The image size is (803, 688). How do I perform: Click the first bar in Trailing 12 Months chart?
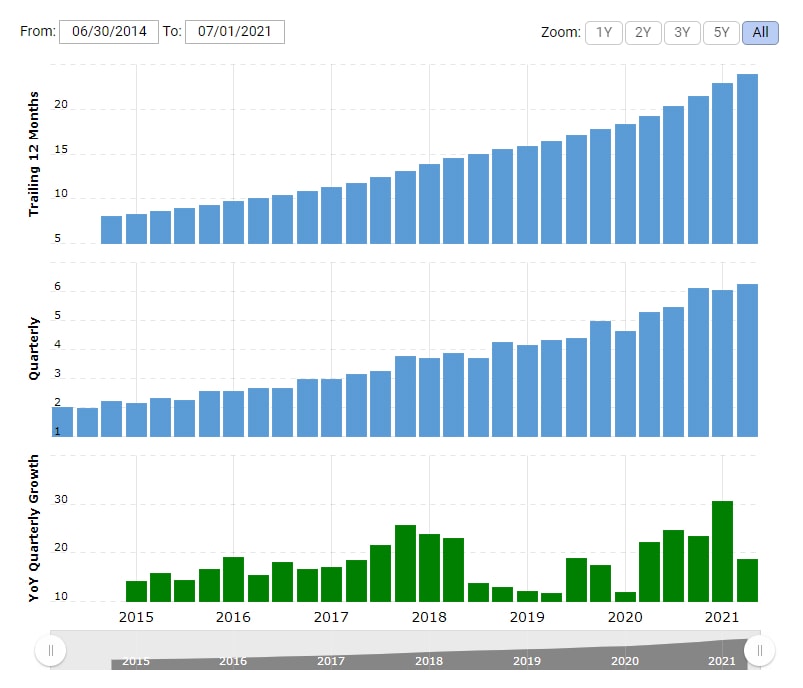coord(111,230)
